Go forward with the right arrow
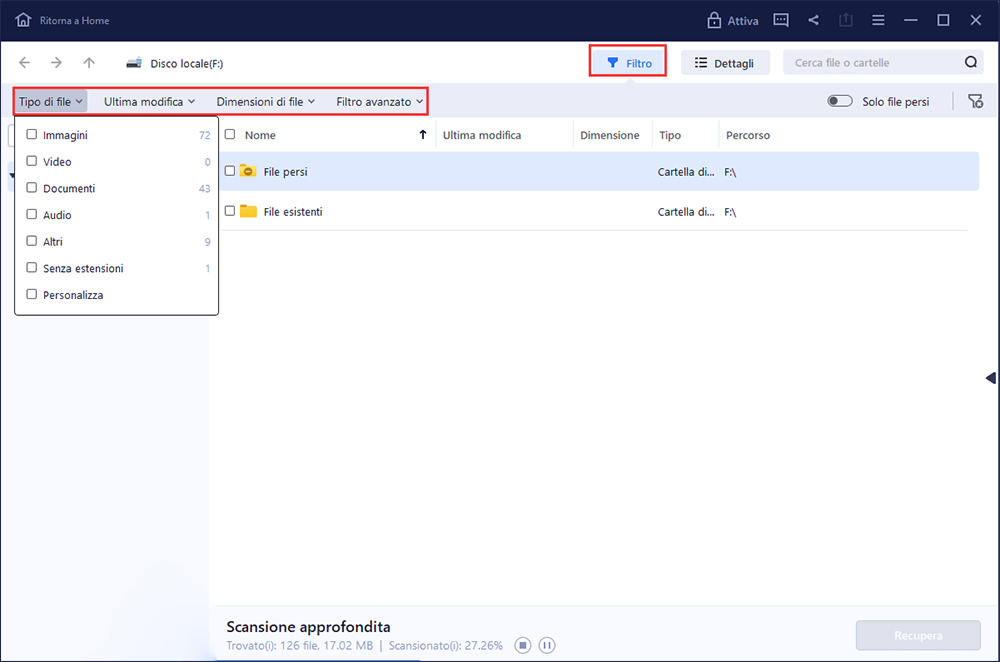The width and height of the screenshot is (1000, 662). click(57, 63)
